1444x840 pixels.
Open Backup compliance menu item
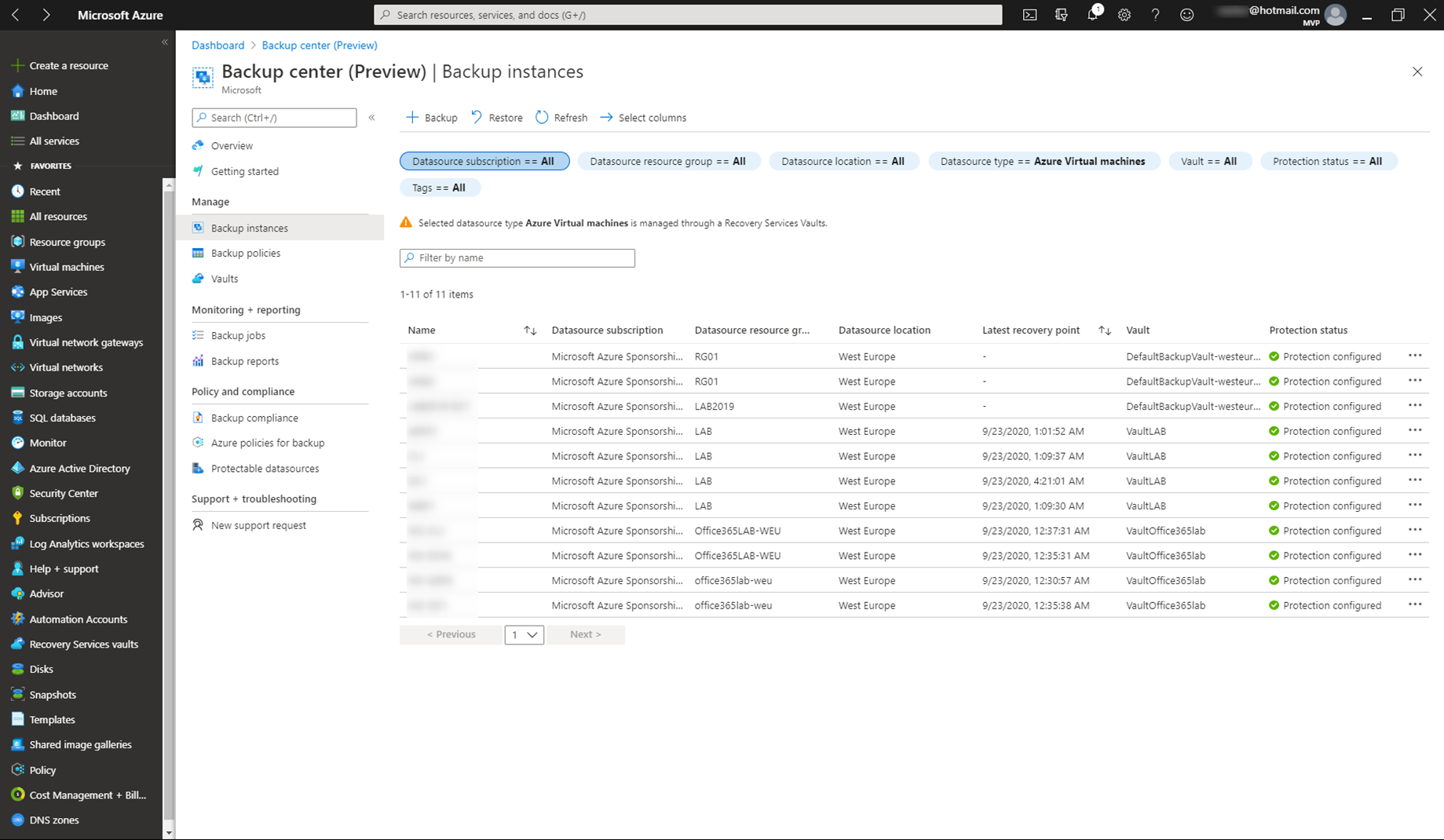click(254, 418)
